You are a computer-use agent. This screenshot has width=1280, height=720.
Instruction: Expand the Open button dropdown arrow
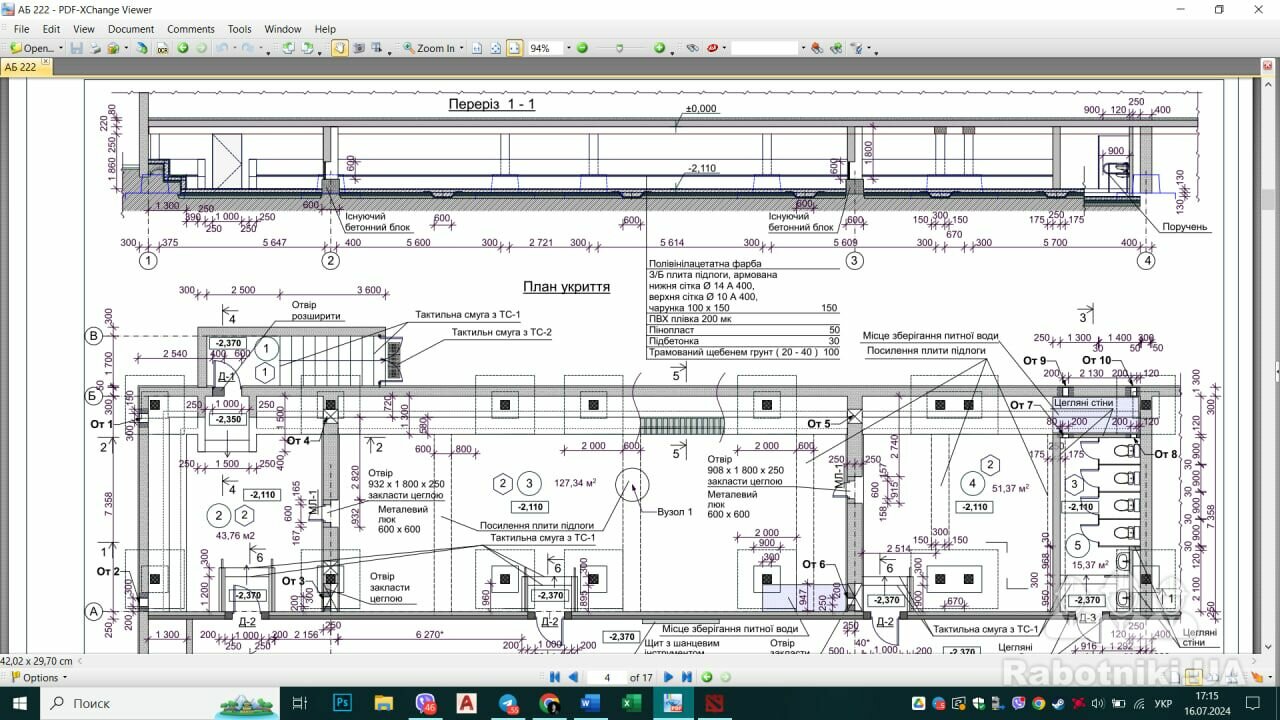61,48
